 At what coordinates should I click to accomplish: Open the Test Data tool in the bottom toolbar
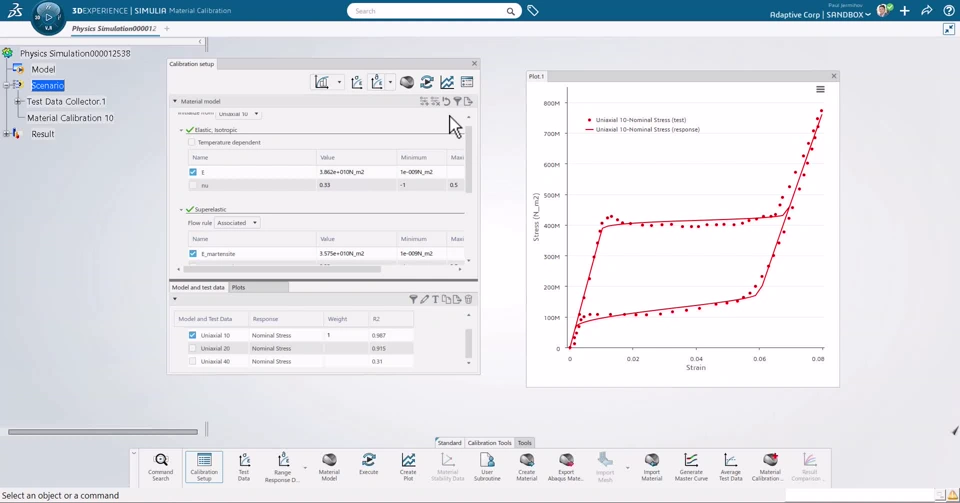[x=244, y=467]
